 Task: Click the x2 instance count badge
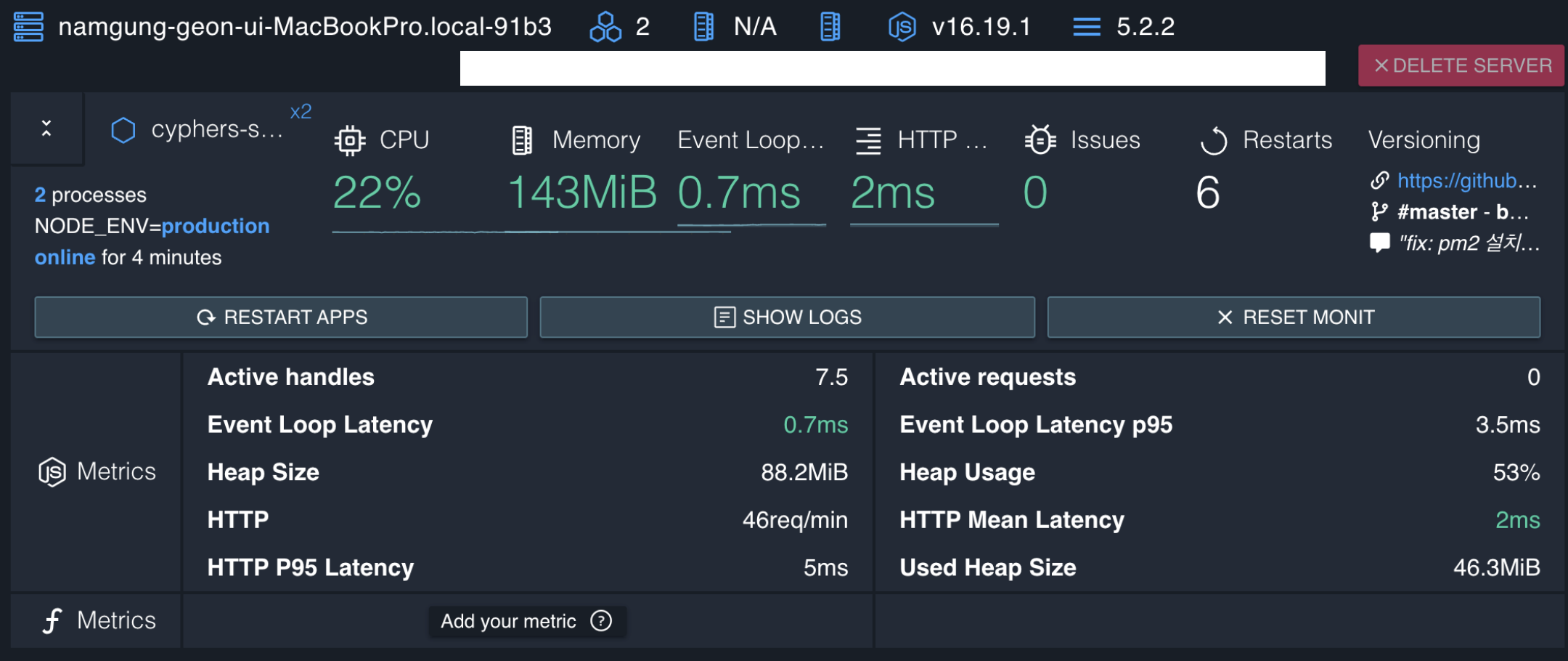click(x=301, y=111)
